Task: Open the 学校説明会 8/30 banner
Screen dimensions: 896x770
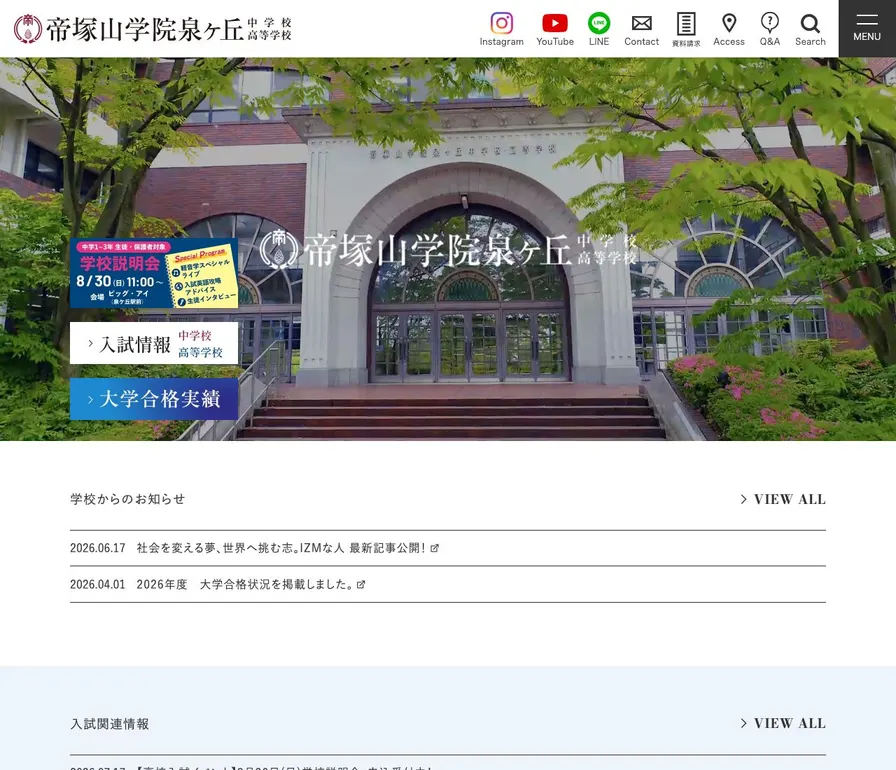Action: coord(154,273)
